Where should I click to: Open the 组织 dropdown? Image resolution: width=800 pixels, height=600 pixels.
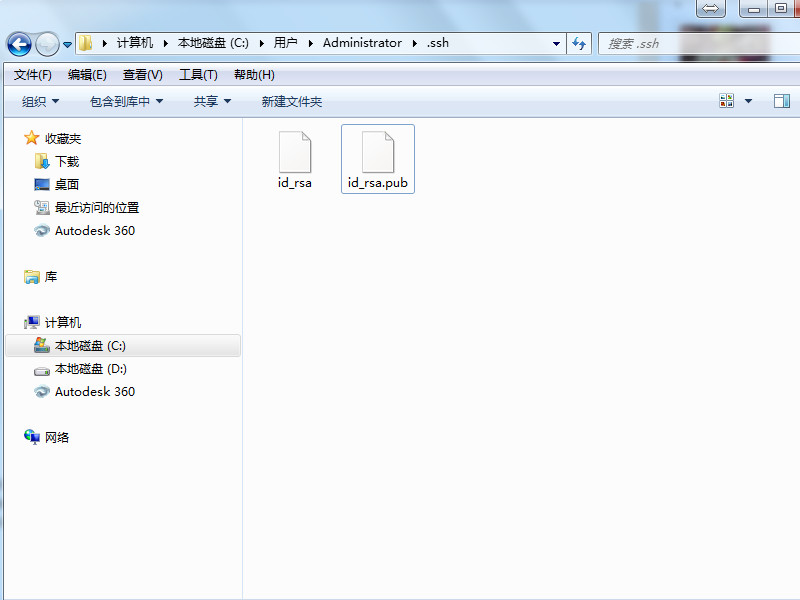click(x=40, y=102)
